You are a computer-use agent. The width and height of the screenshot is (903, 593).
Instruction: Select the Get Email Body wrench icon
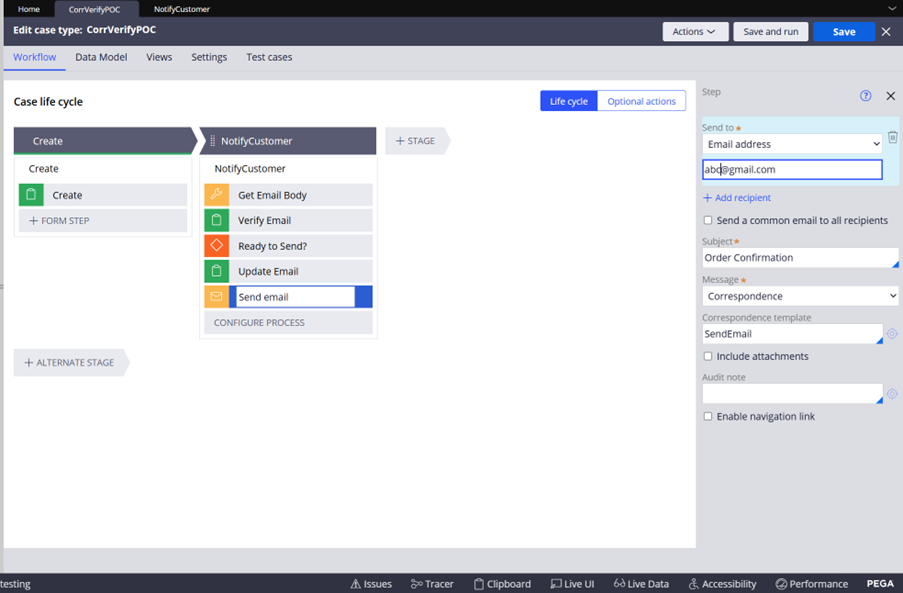tap(216, 195)
